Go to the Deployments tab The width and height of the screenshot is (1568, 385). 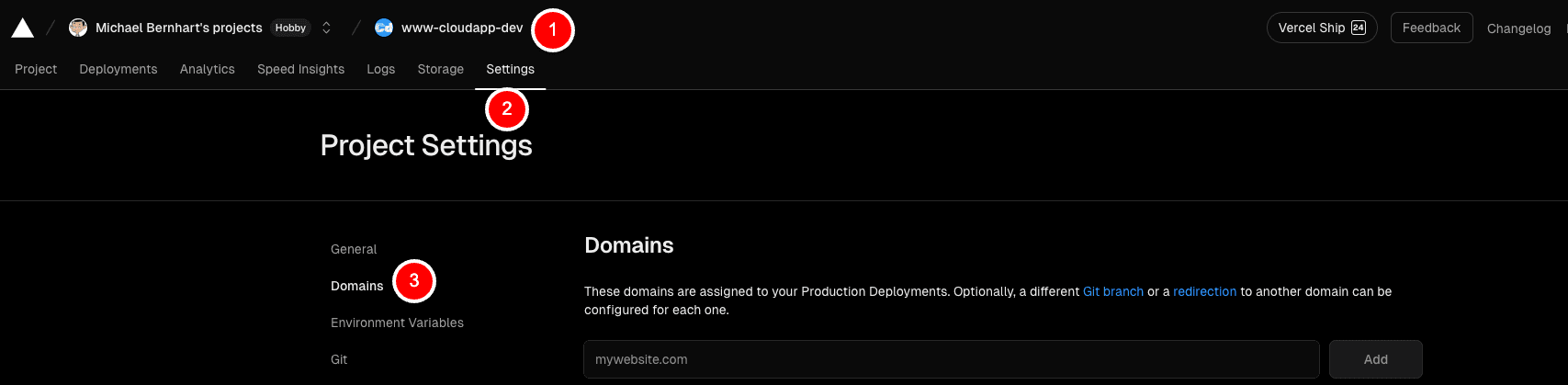118,69
